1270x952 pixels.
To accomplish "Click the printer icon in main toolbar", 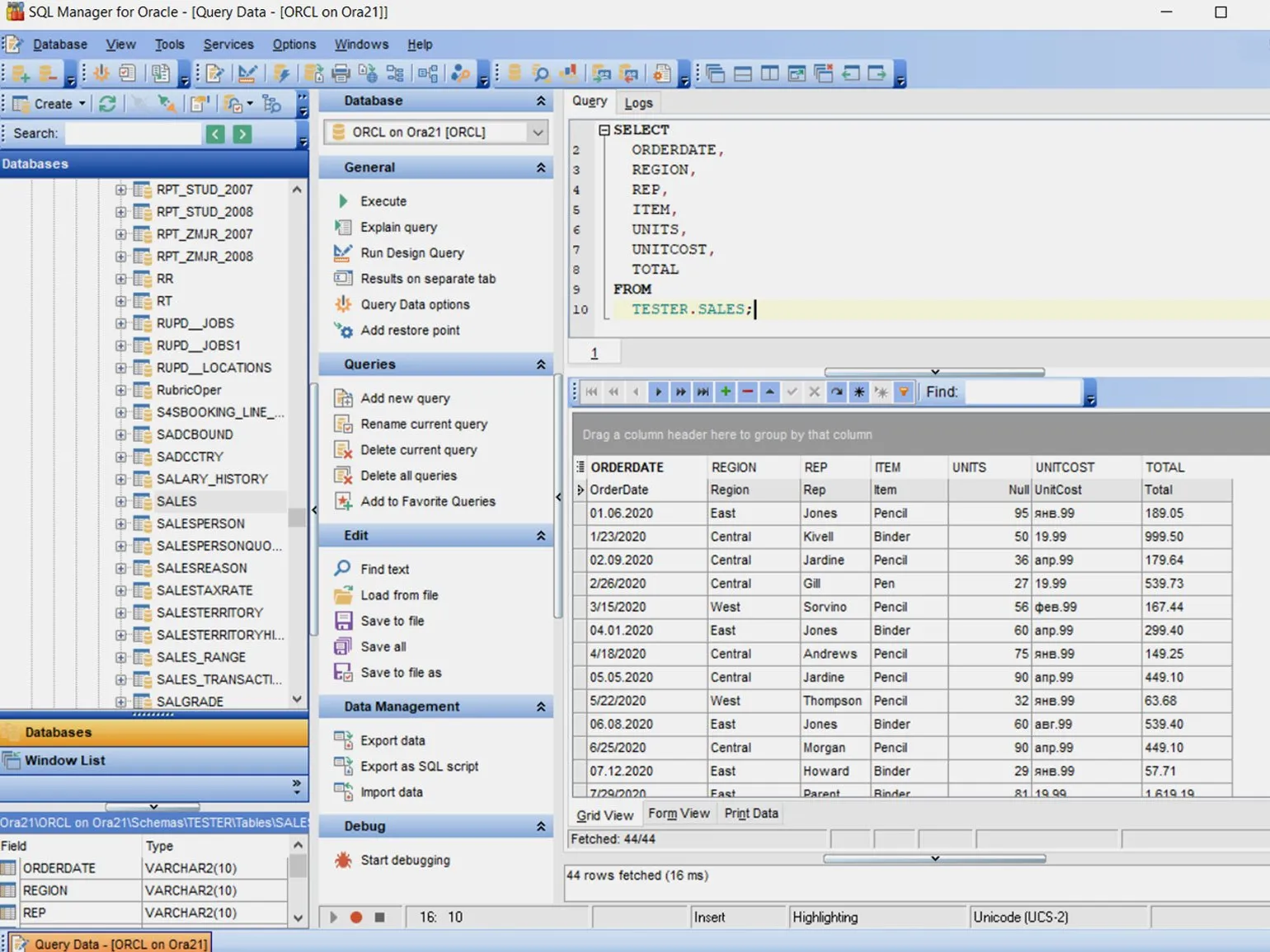I will 341,74.
